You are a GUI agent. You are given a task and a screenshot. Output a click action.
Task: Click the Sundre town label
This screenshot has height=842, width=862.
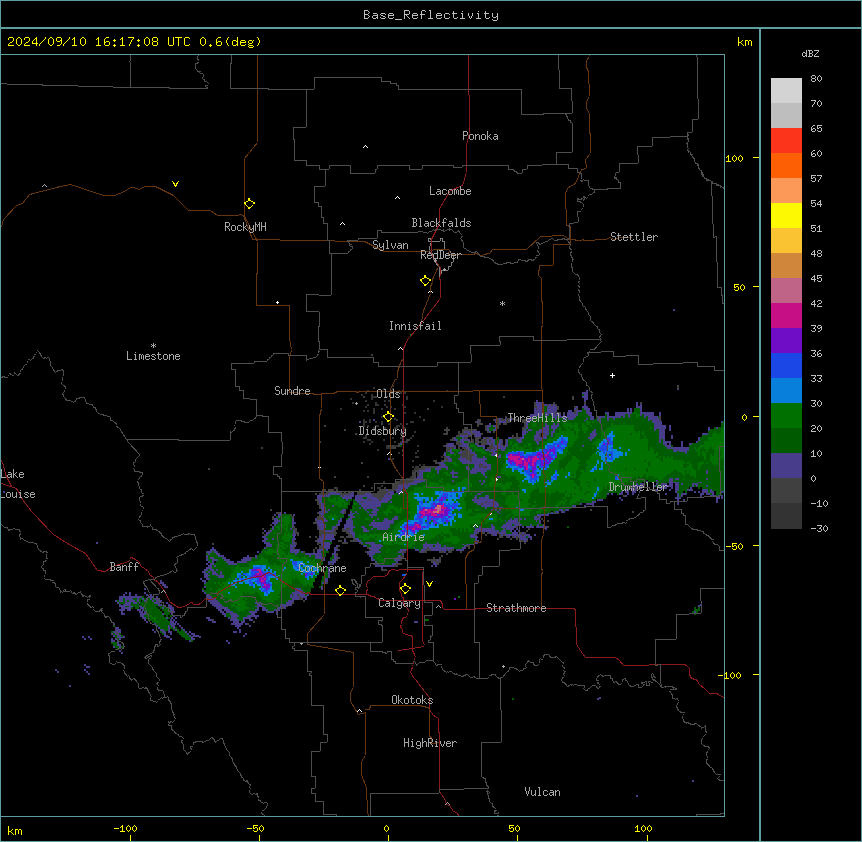click(x=292, y=391)
